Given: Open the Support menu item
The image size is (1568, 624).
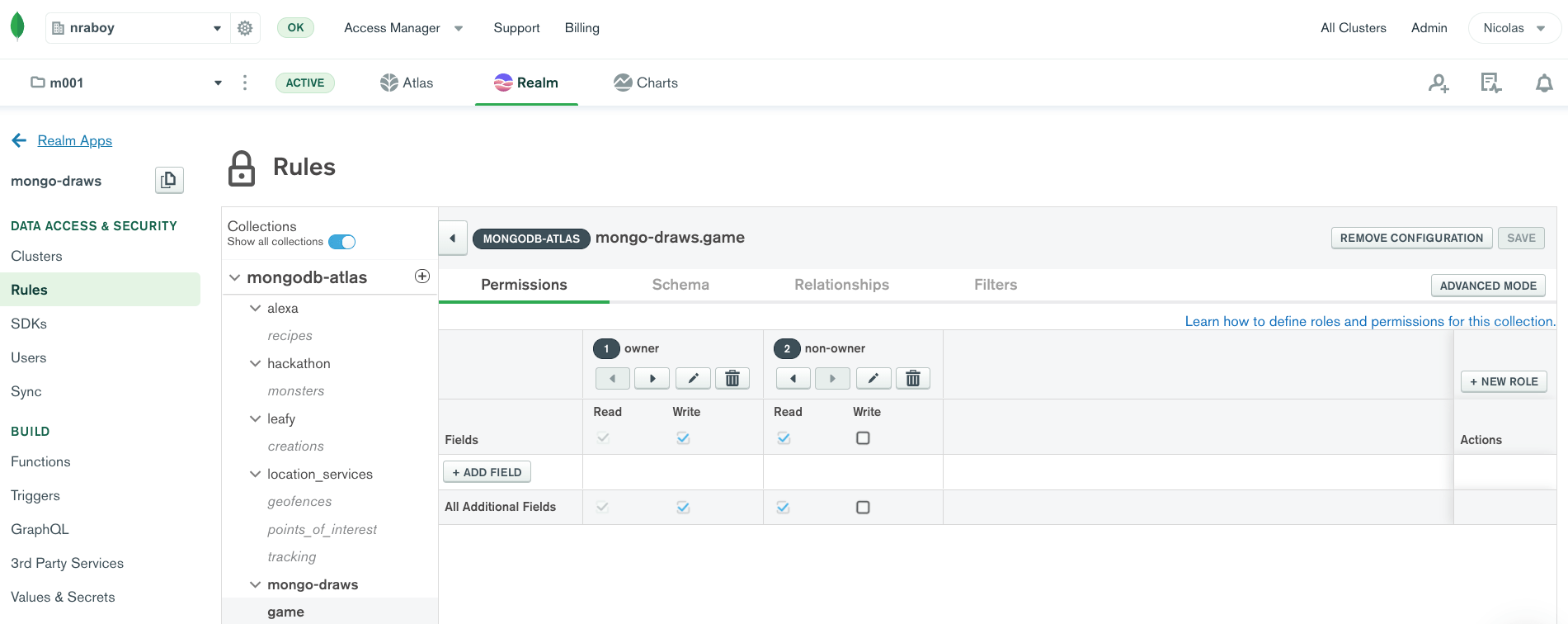Looking at the screenshot, I should (x=516, y=28).
